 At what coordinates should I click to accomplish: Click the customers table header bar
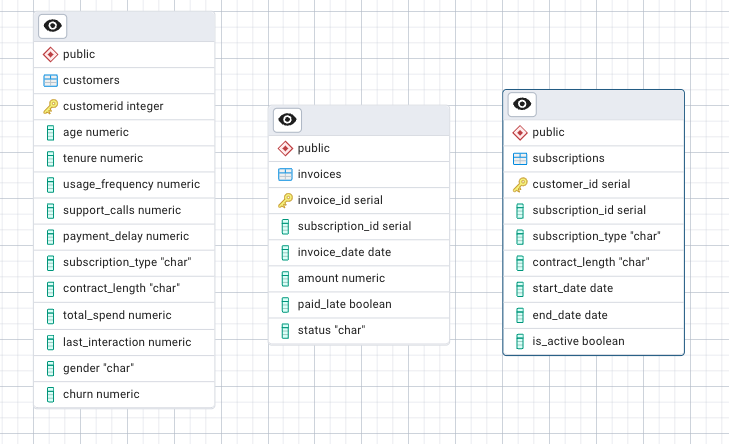(140, 26)
